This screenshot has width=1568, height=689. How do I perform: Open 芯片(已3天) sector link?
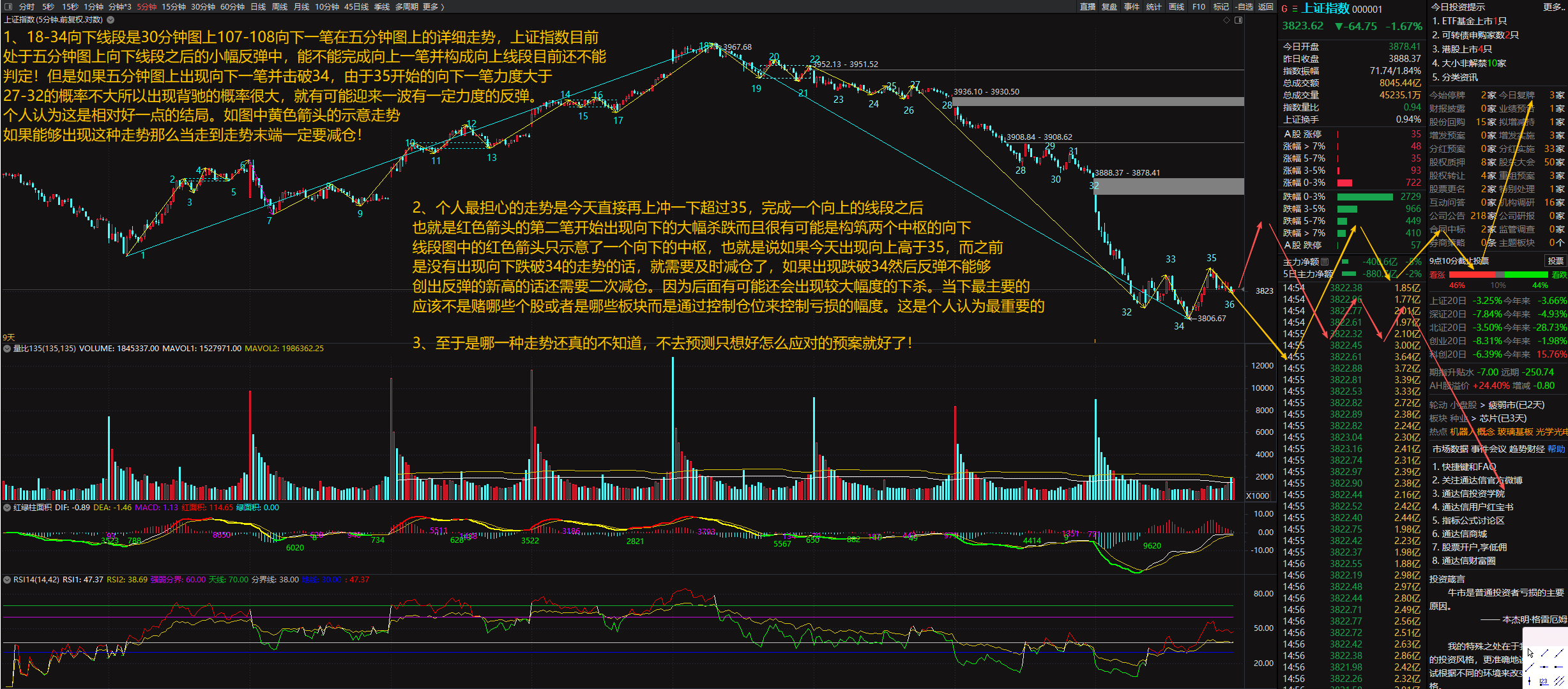point(1503,418)
